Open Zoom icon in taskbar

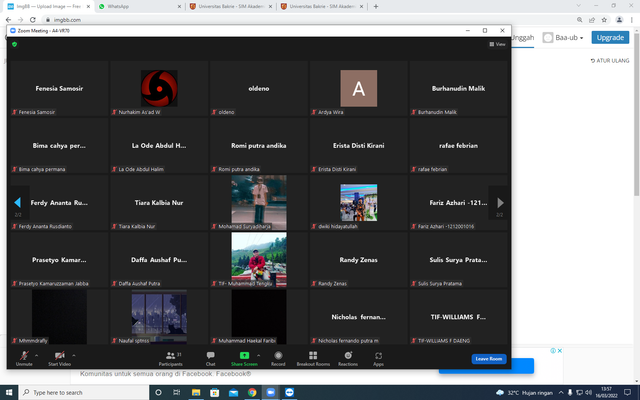point(271,392)
